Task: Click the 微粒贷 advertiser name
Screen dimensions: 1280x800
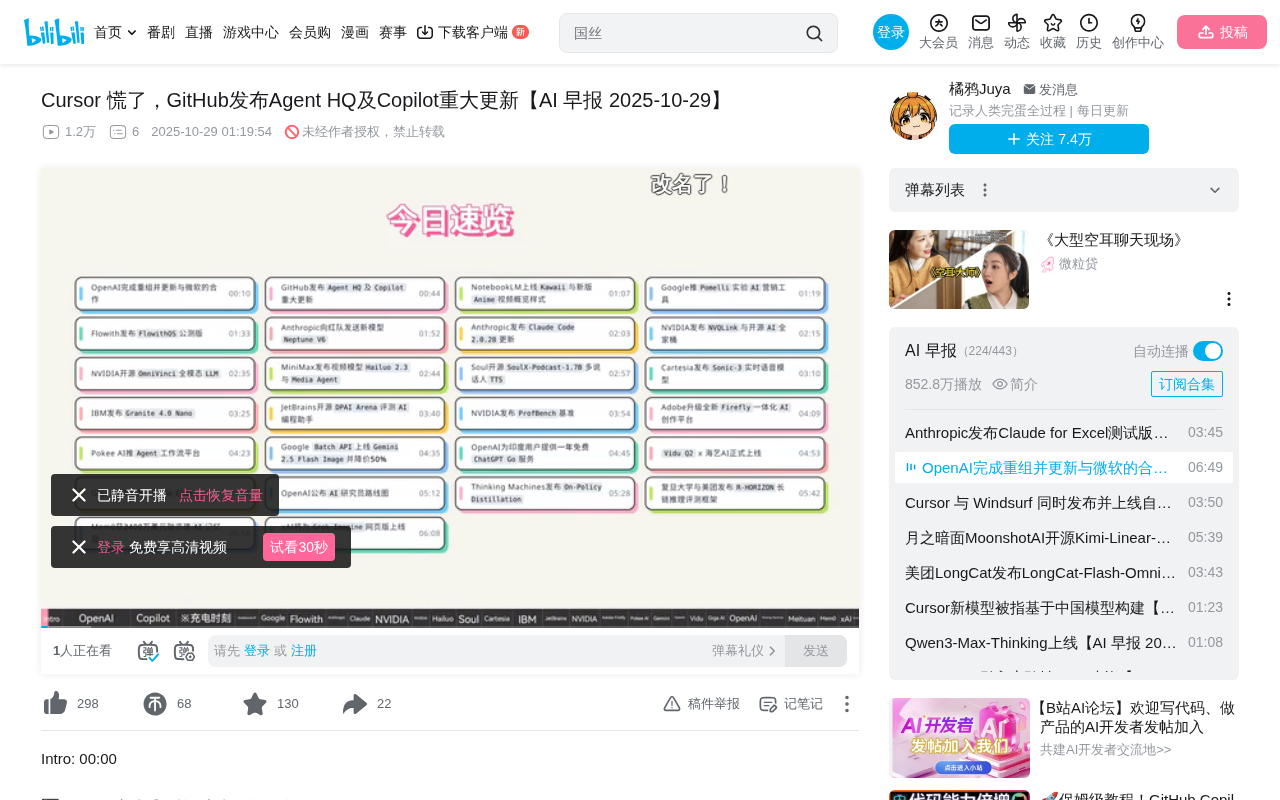Action: [1078, 264]
